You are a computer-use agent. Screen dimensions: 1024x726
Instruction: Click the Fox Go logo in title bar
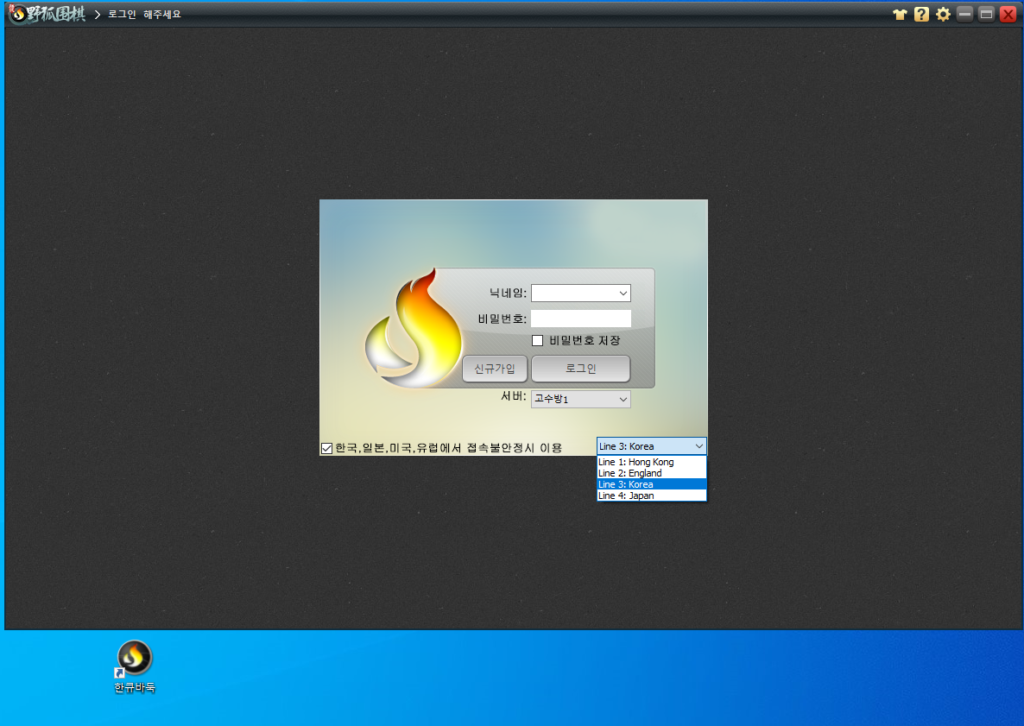point(47,14)
